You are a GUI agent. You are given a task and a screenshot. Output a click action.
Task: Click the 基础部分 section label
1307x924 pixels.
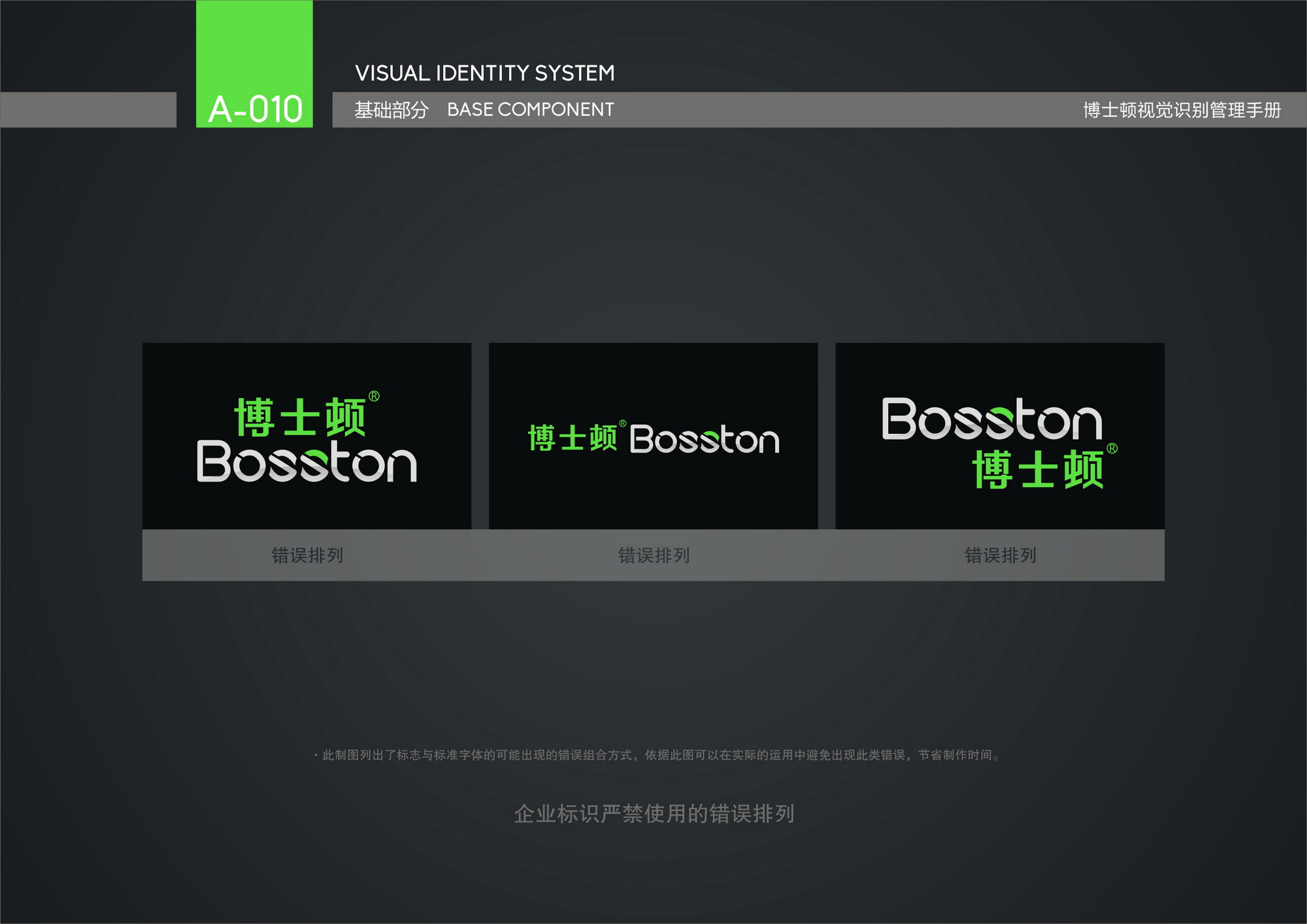pyautogui.click(x=391, y=110)
